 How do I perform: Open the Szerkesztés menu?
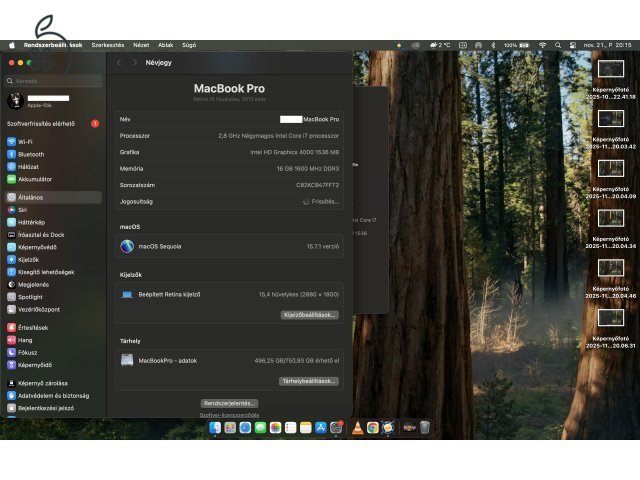[108, 45]
